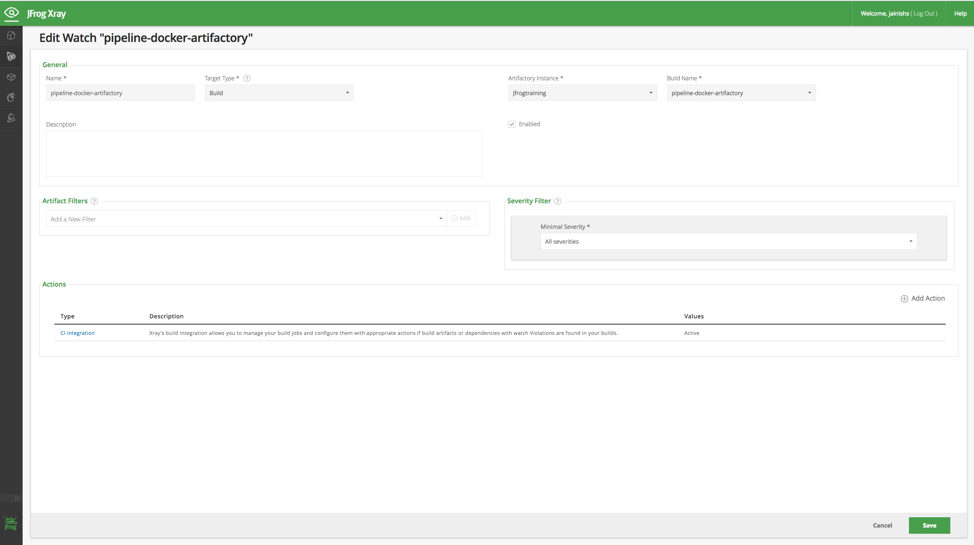Open the Minimal Severity dropdown
Viewport: 974px width, 545px height.
728,241
